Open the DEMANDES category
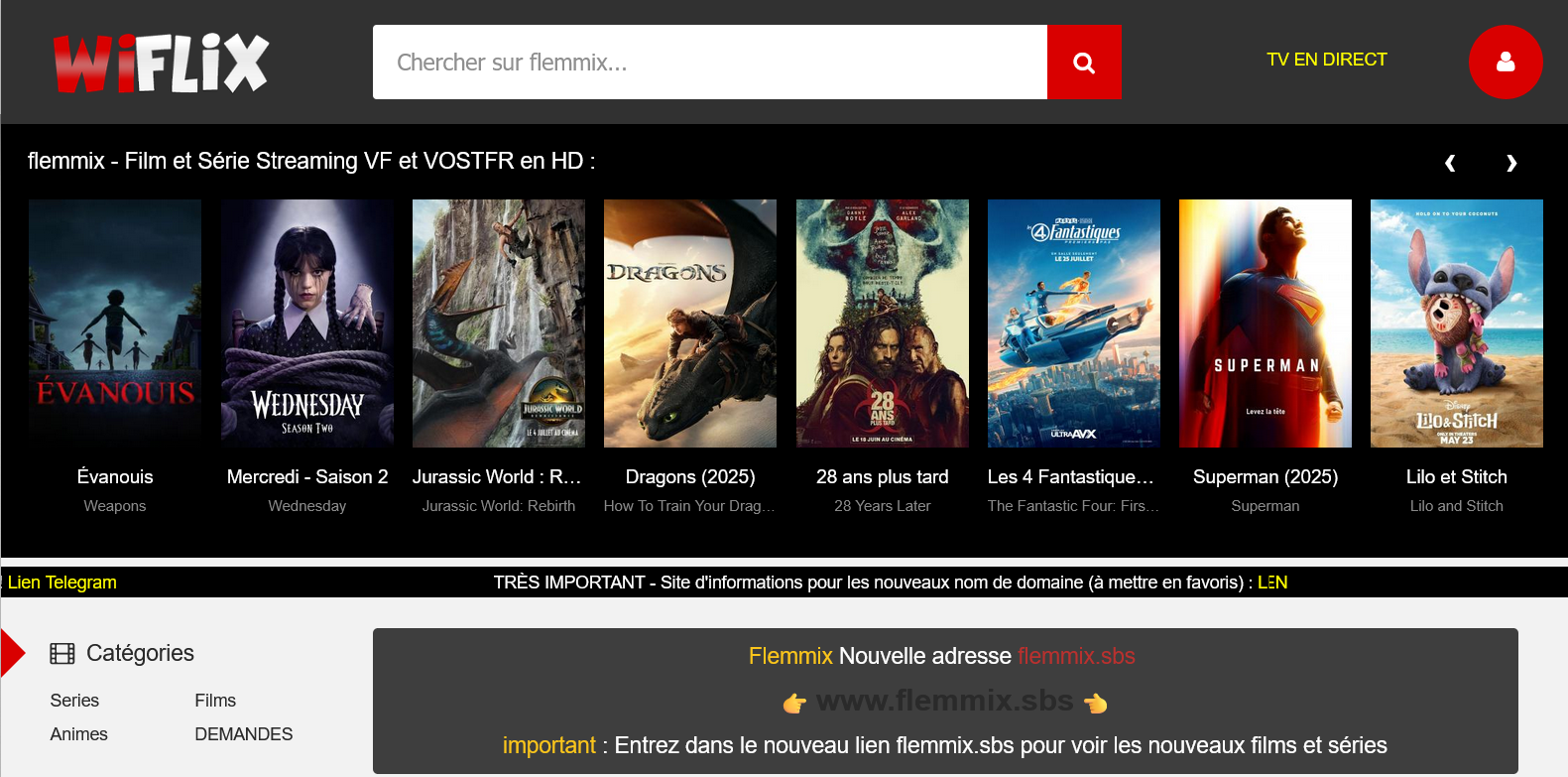 tap(244, 734)
